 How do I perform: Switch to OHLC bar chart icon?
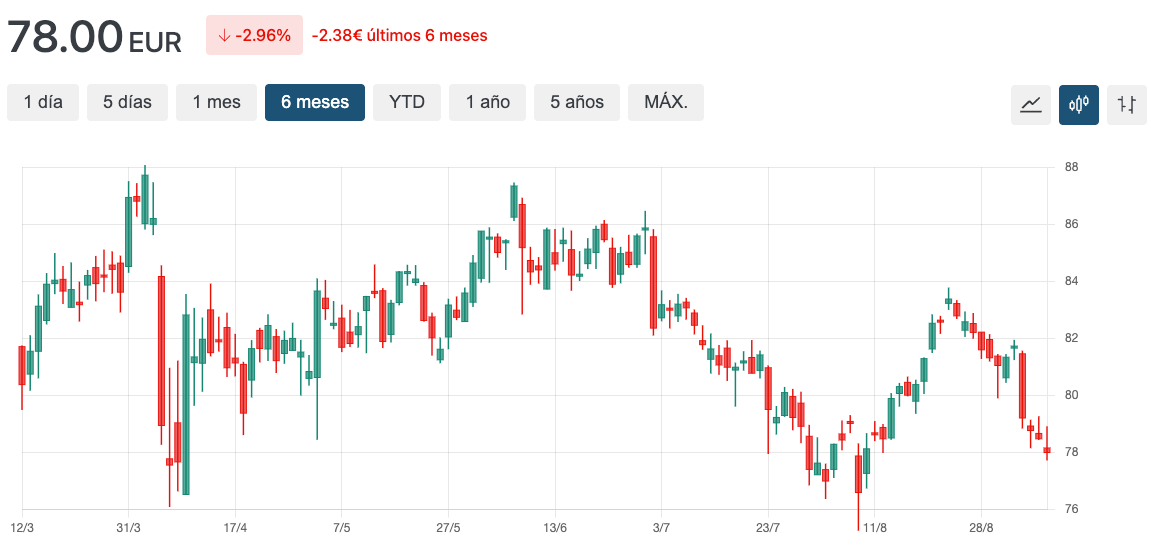(1127, 105)
